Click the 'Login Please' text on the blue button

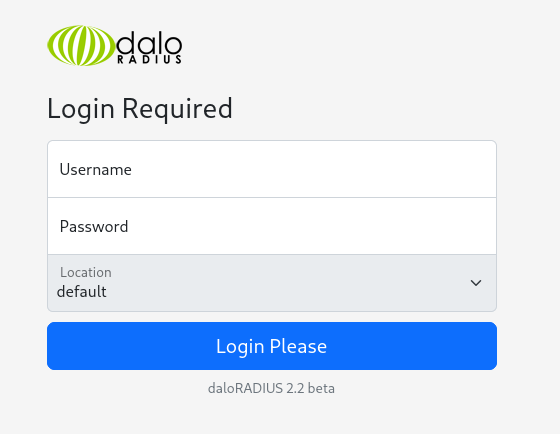tap(271, 346)
